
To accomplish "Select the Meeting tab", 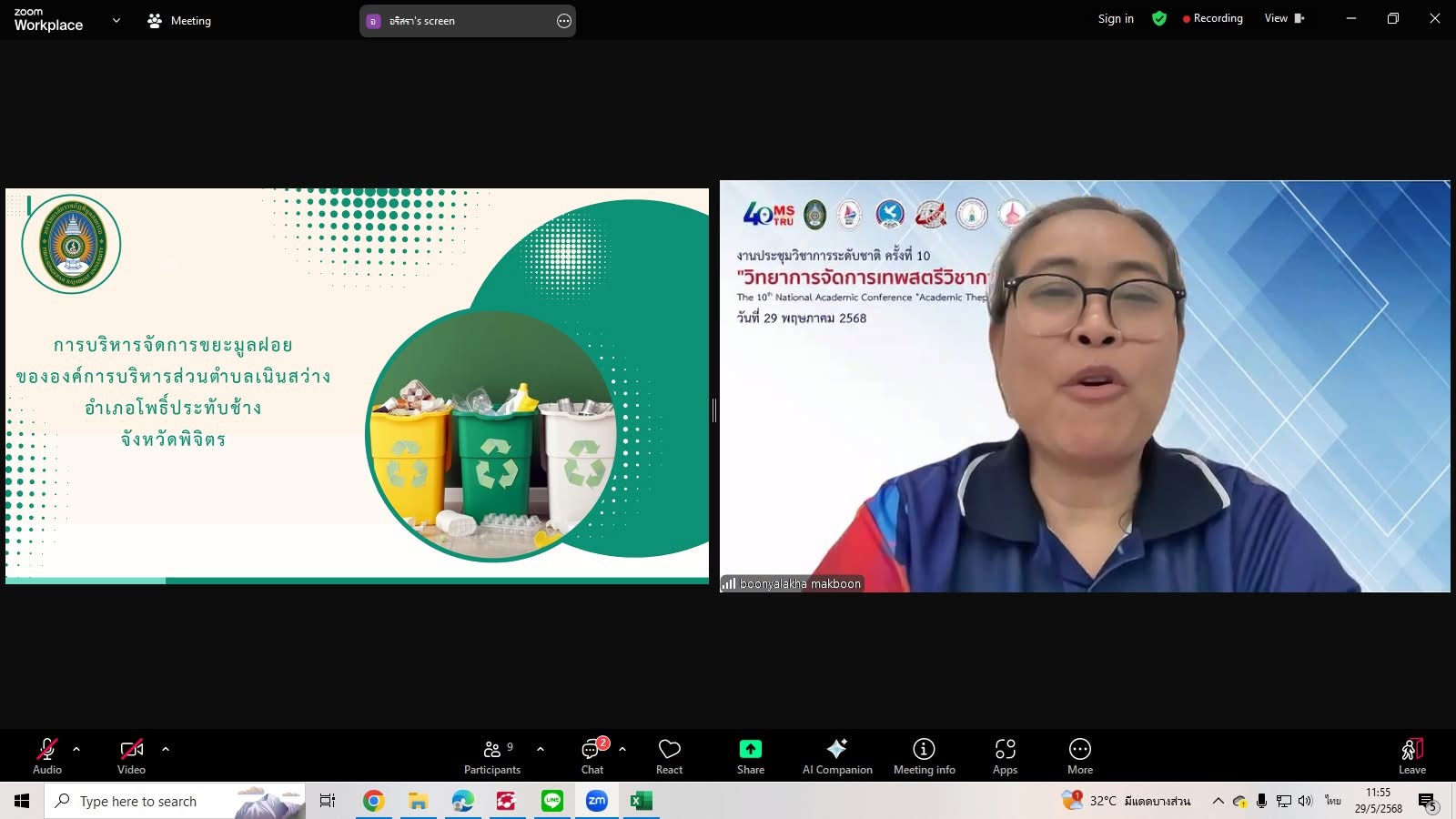I will [179, 20].
